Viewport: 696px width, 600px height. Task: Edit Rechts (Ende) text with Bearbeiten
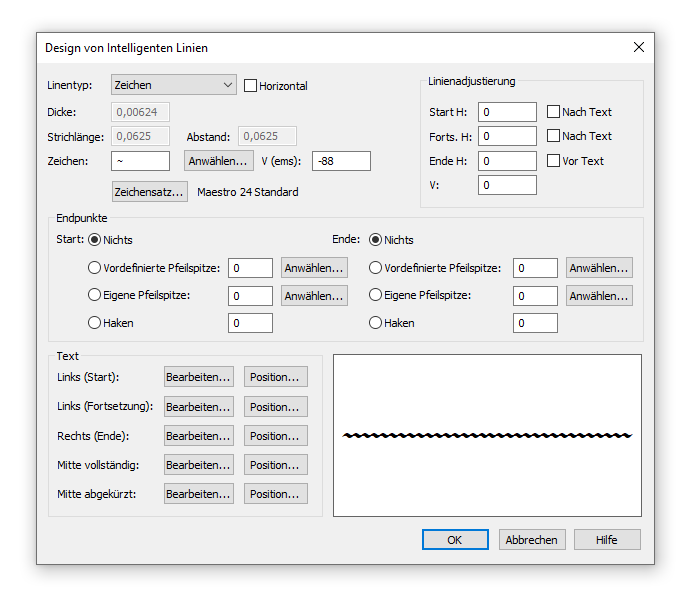pyautogui.click(x=199, y=436)
